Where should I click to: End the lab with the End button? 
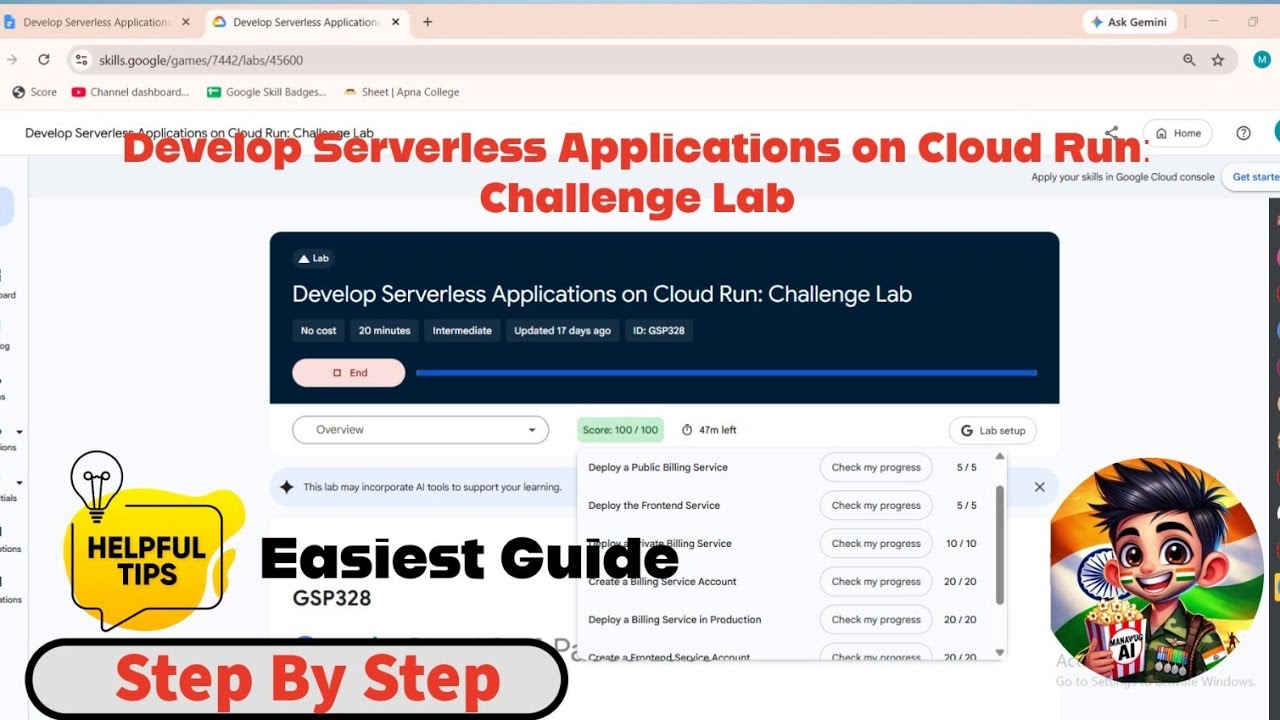coord(349,373)
